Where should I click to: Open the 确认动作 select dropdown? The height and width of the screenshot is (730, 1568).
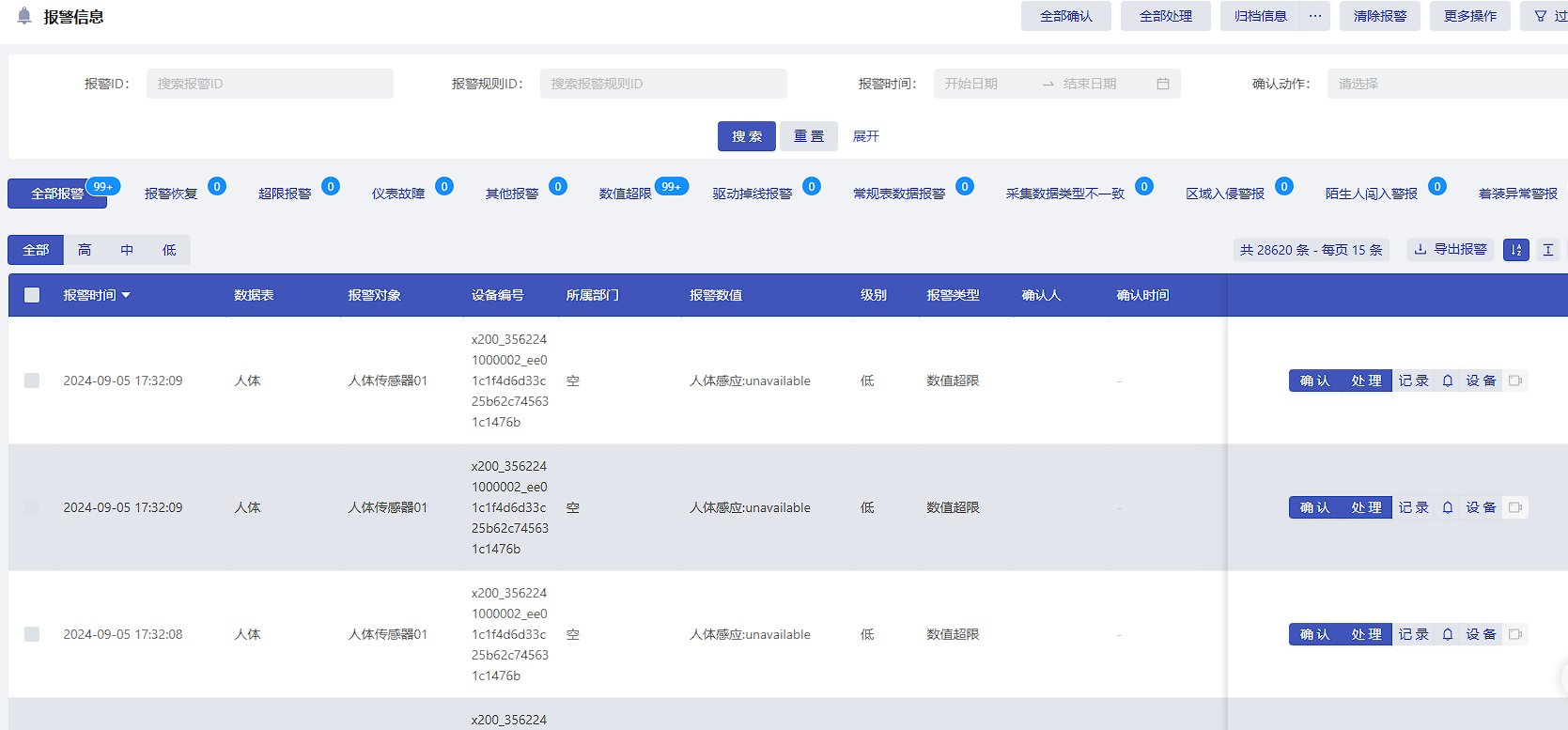click(1447, 84)
